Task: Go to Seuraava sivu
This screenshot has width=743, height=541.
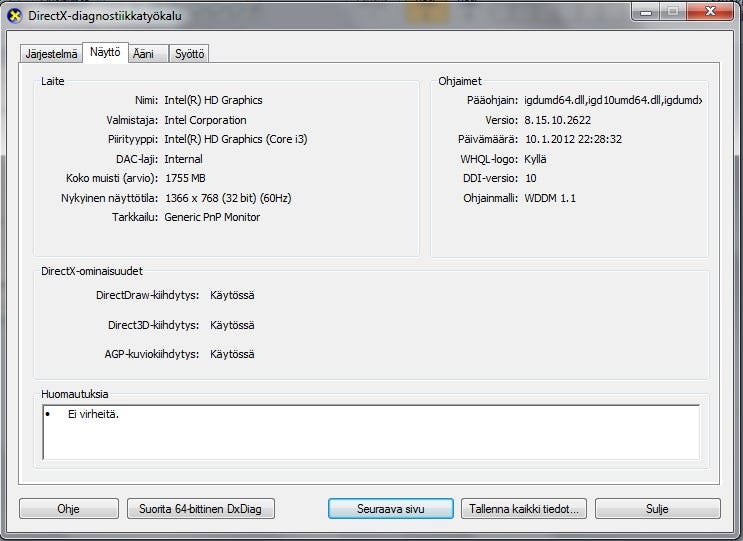Action: pos(391,509)
